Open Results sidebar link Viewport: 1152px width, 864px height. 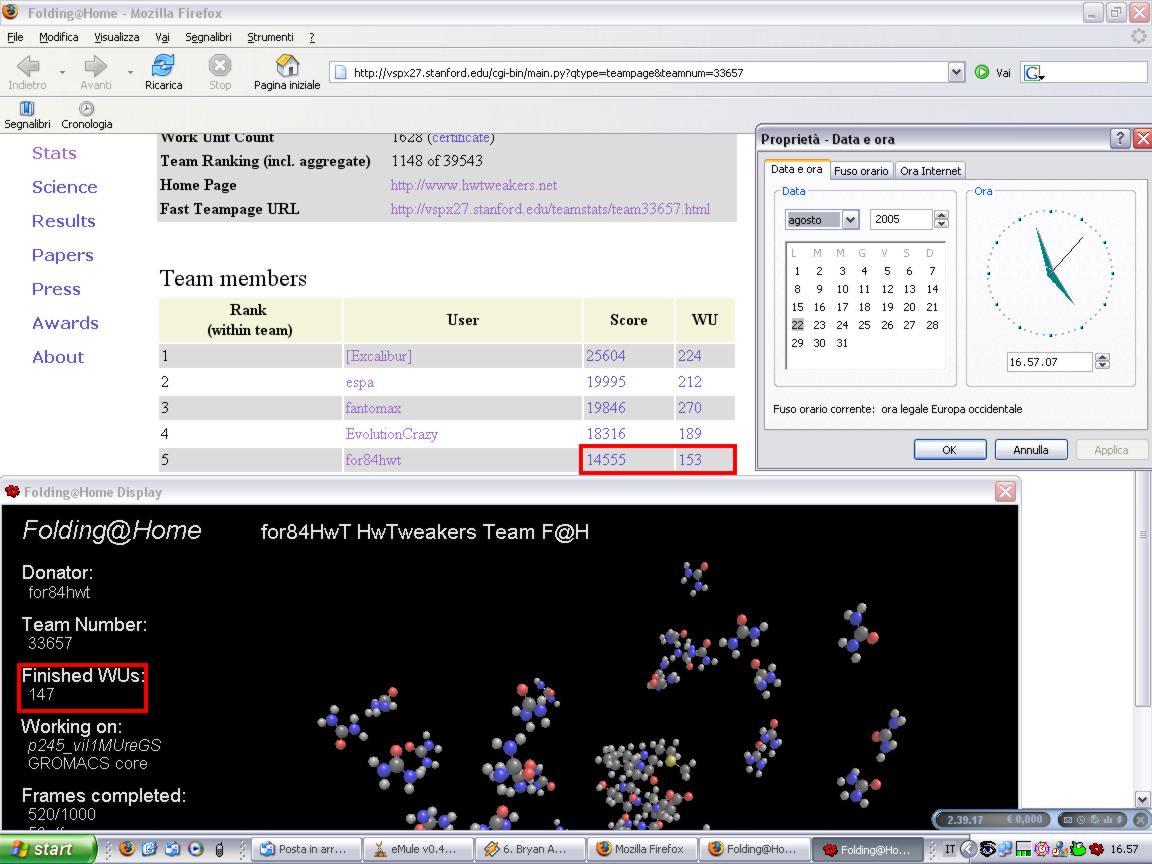64,220
